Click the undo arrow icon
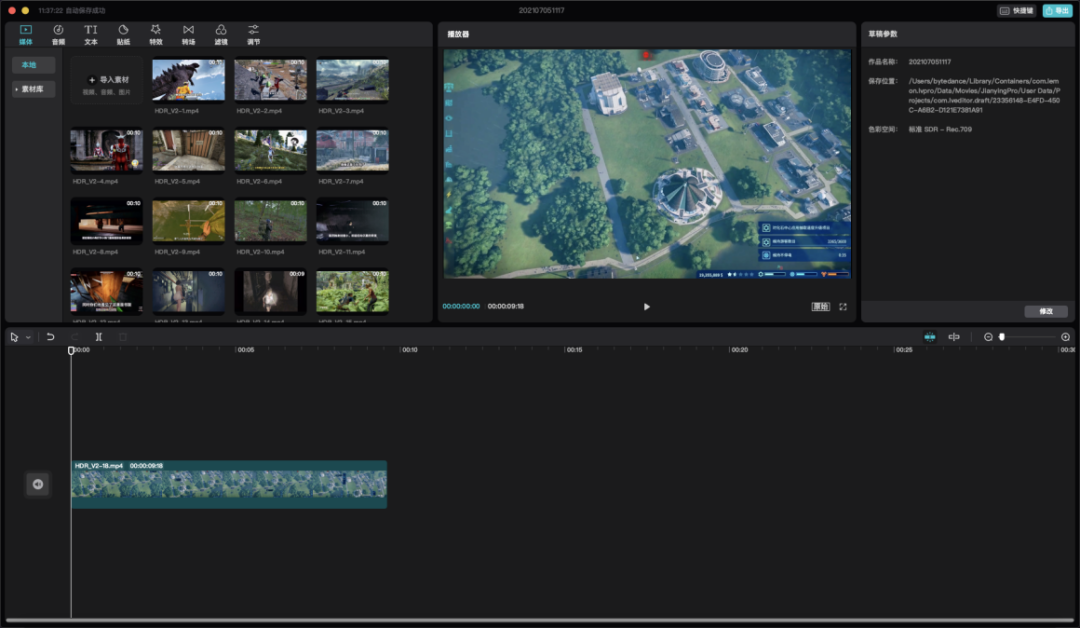The height and width of the screenshot is (628, 1080). tap(50, 337)
